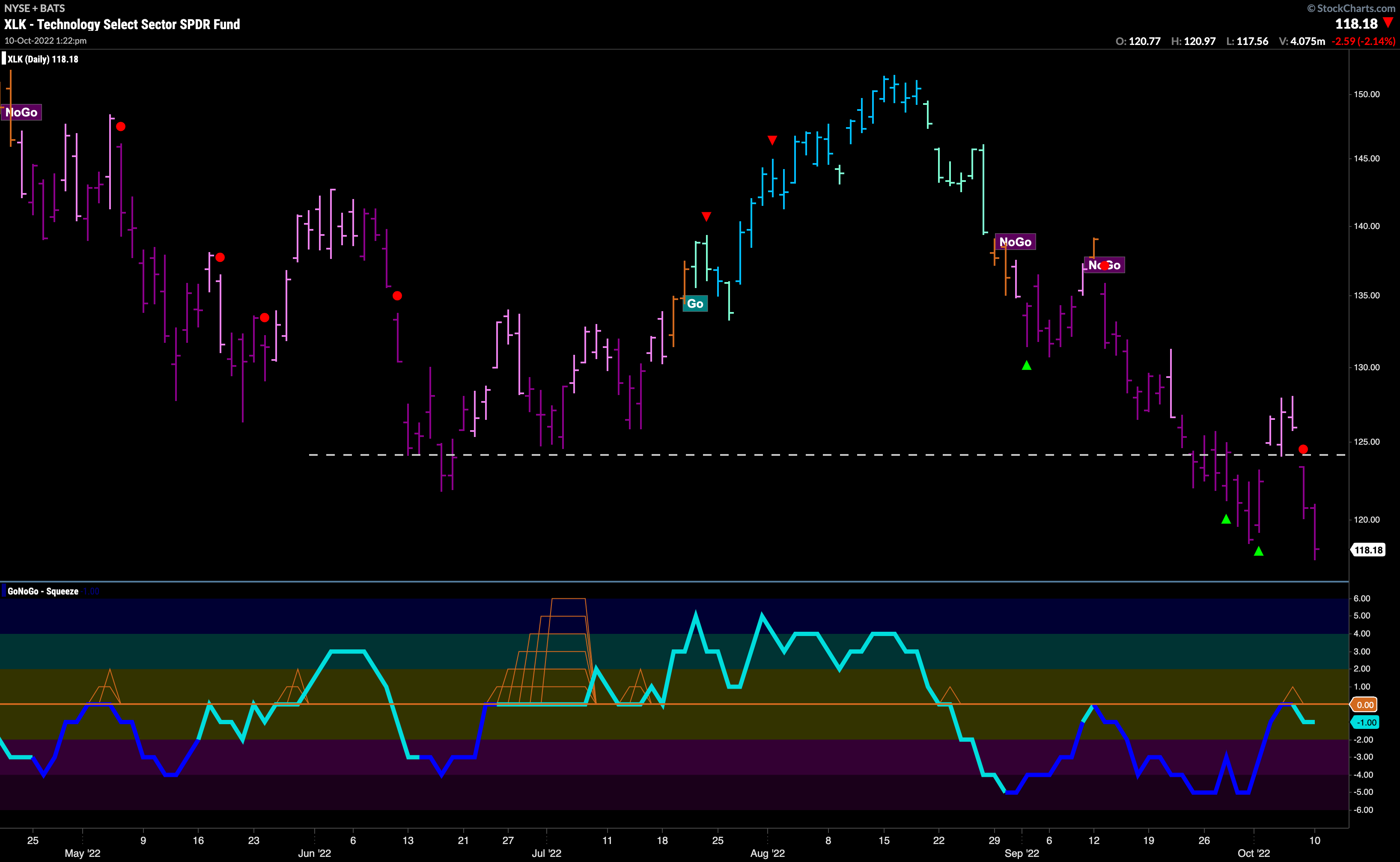The image size is (1400, 862).
Task: Click the Sep '22 date axis label
Action: pos(1022,853)
